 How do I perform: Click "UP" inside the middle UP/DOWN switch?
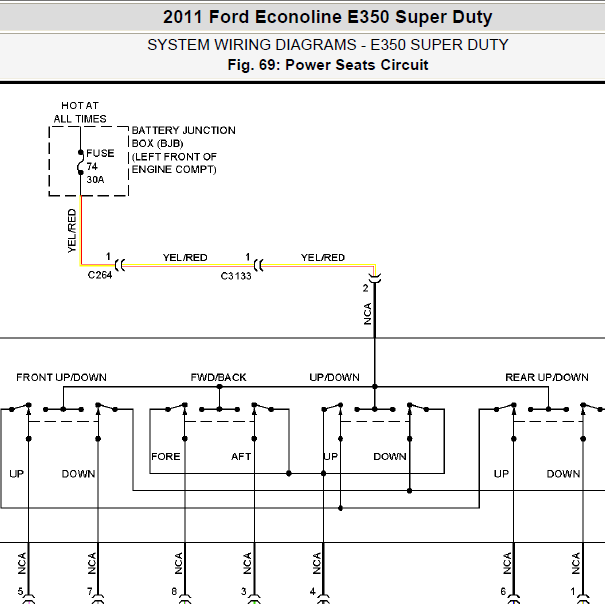tap(331, 457)
